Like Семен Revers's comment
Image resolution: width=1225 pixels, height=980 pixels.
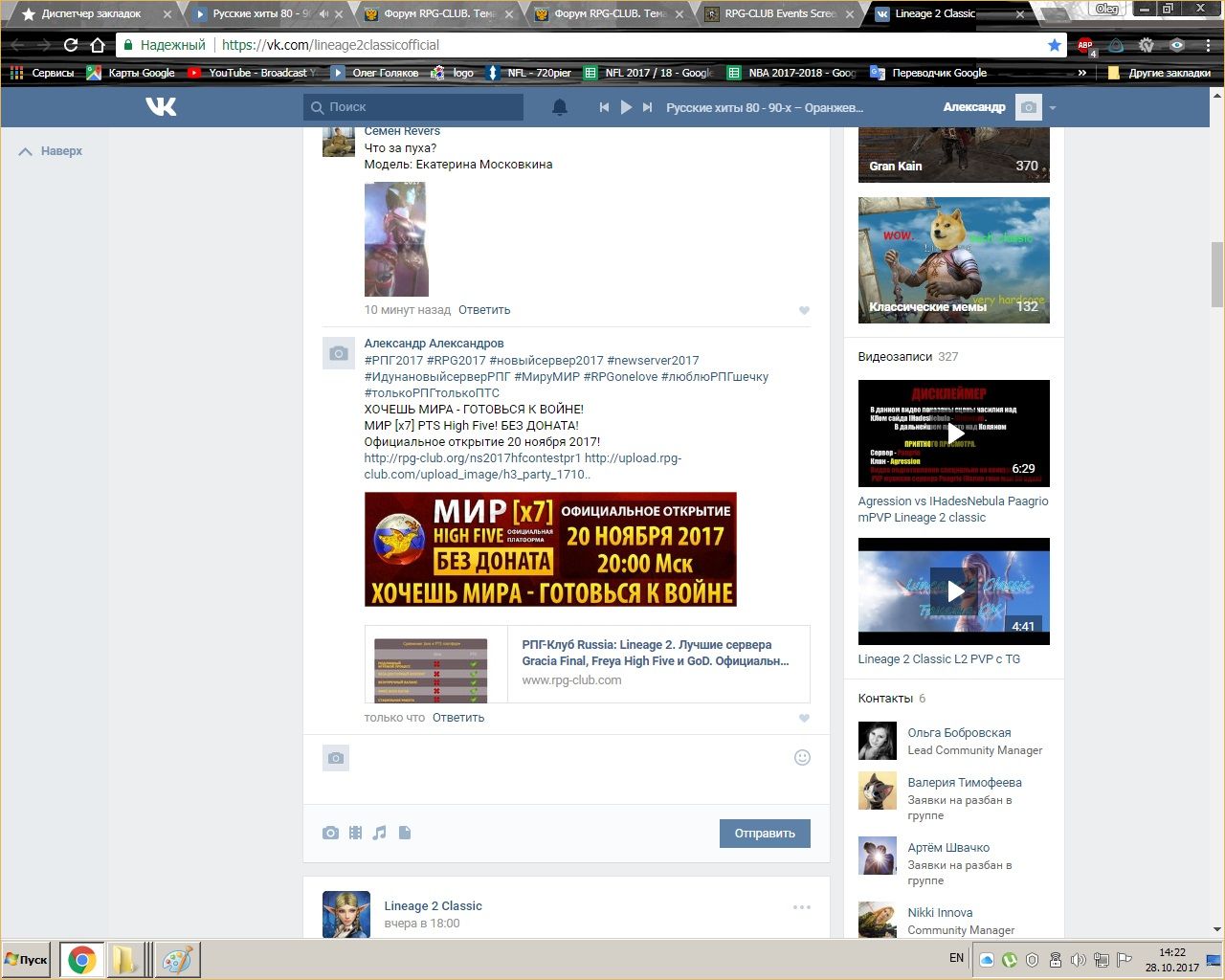[x=804, y=310]
